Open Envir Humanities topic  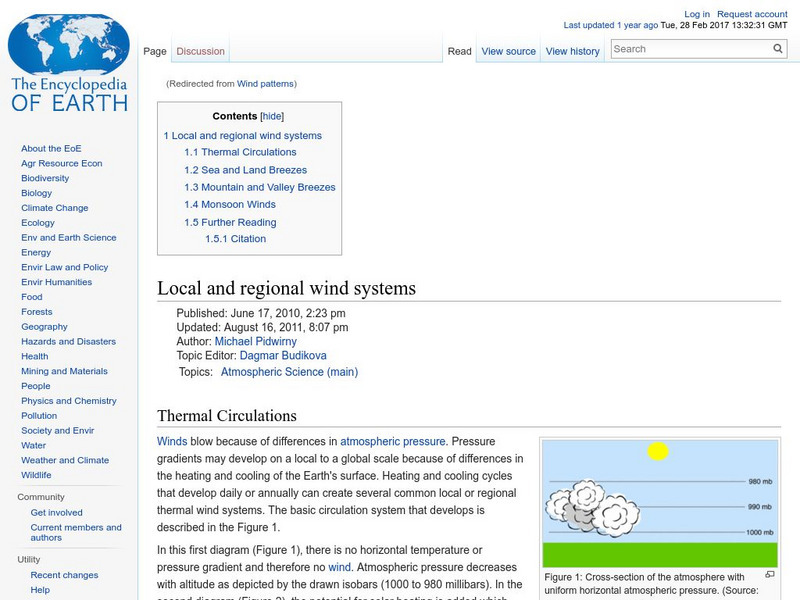pos(56,282)
